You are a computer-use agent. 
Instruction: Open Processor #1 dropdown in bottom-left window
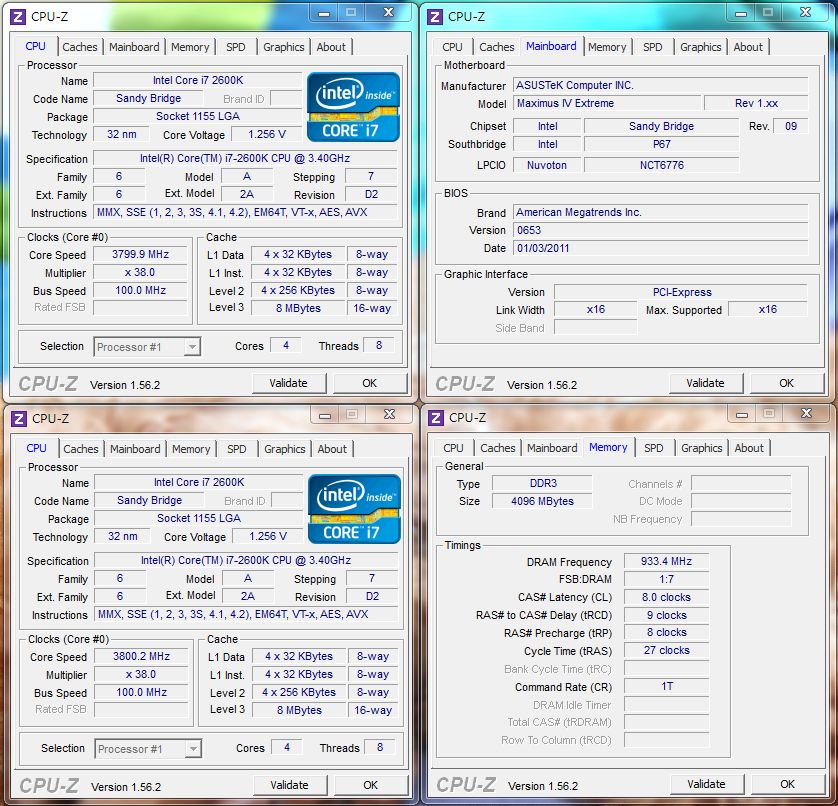148,749
